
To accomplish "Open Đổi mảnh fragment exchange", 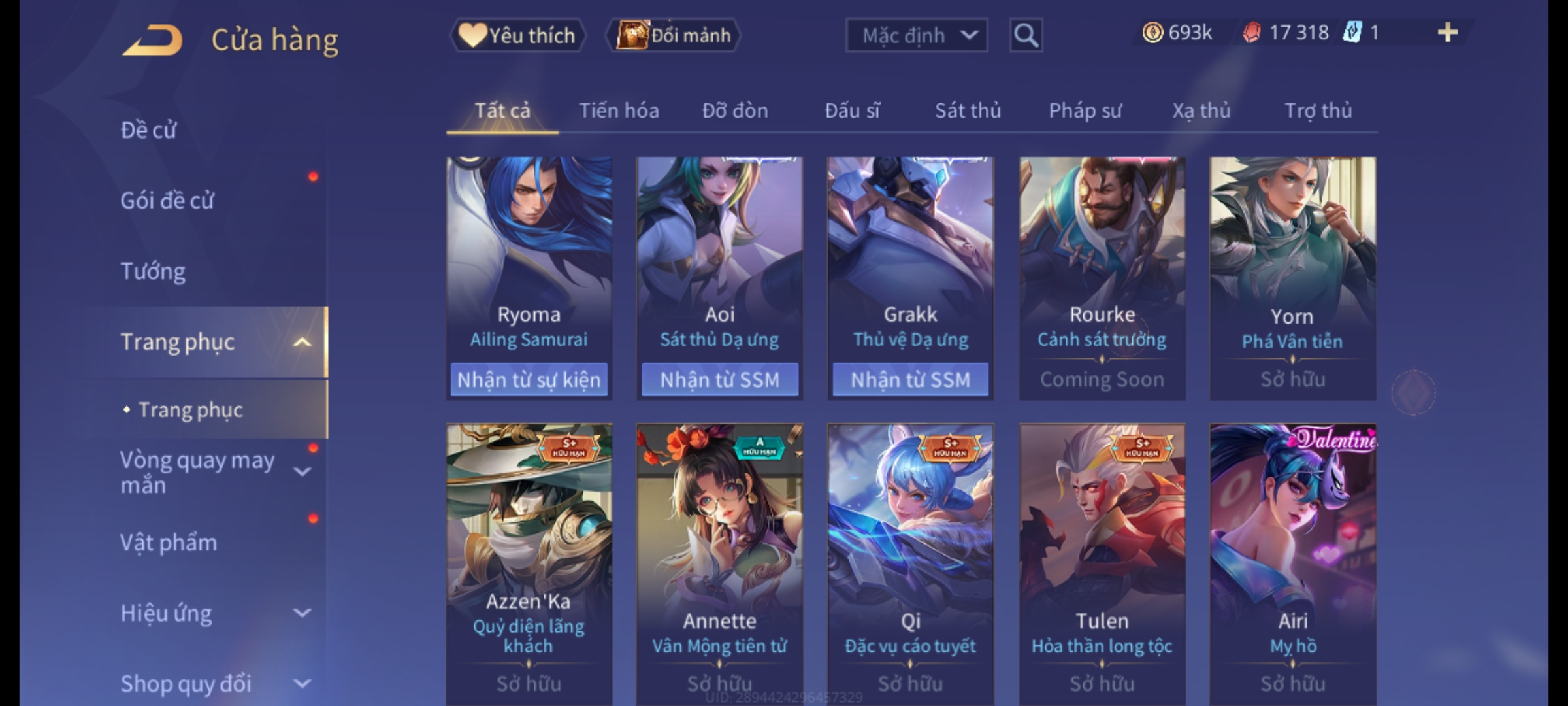I will 674,35.
